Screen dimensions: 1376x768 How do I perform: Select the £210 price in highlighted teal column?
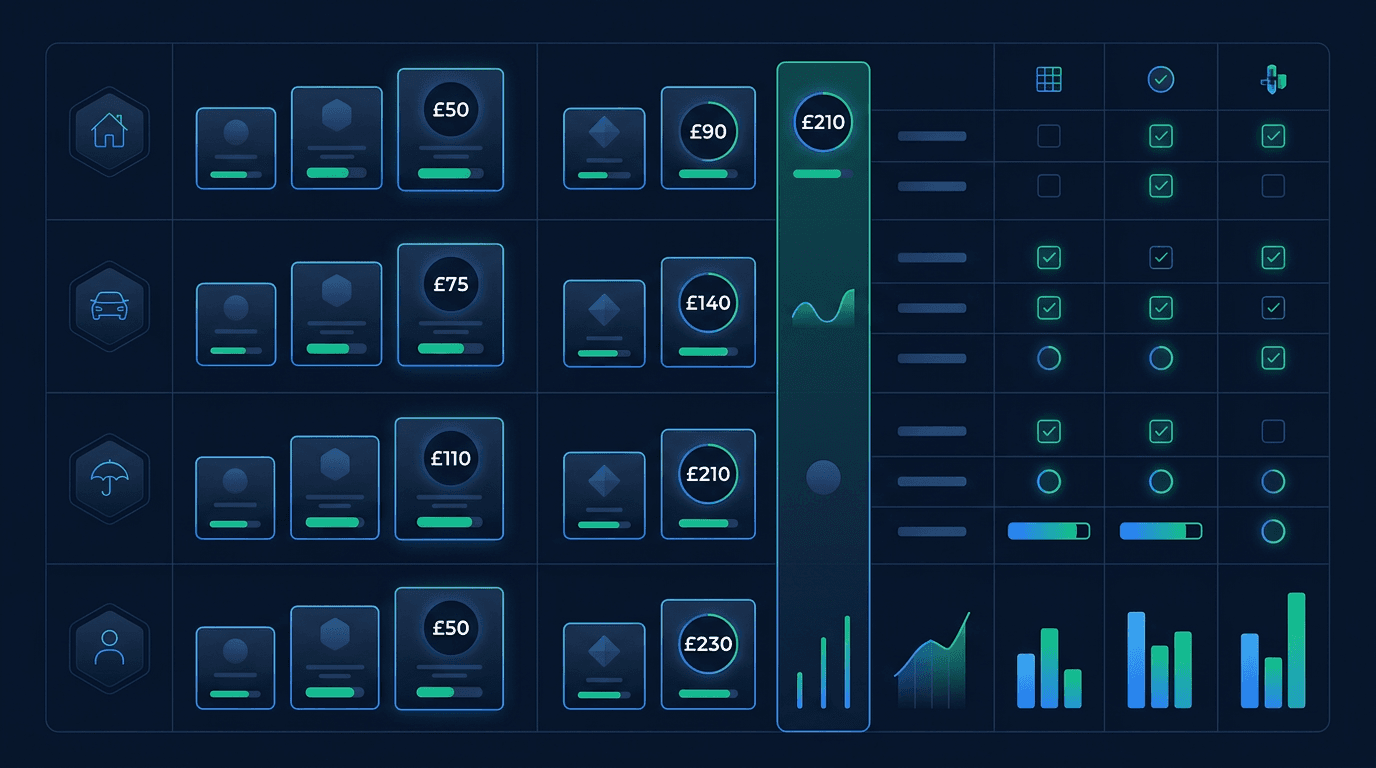point(823,123)
